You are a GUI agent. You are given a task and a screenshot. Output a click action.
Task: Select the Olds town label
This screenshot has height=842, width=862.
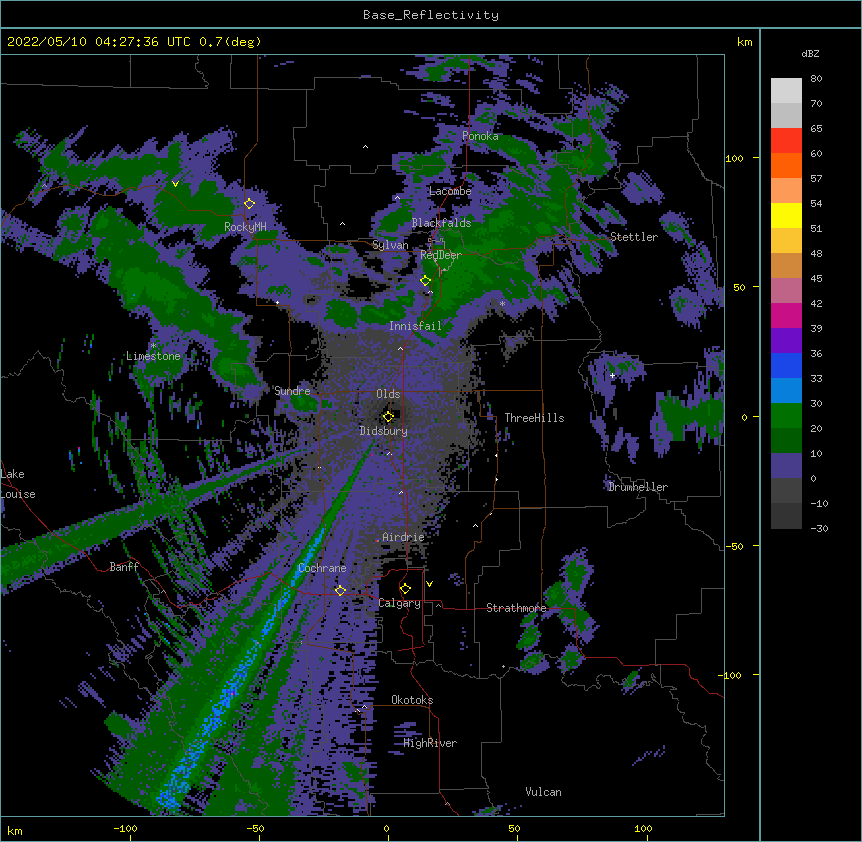pos(388,394)
